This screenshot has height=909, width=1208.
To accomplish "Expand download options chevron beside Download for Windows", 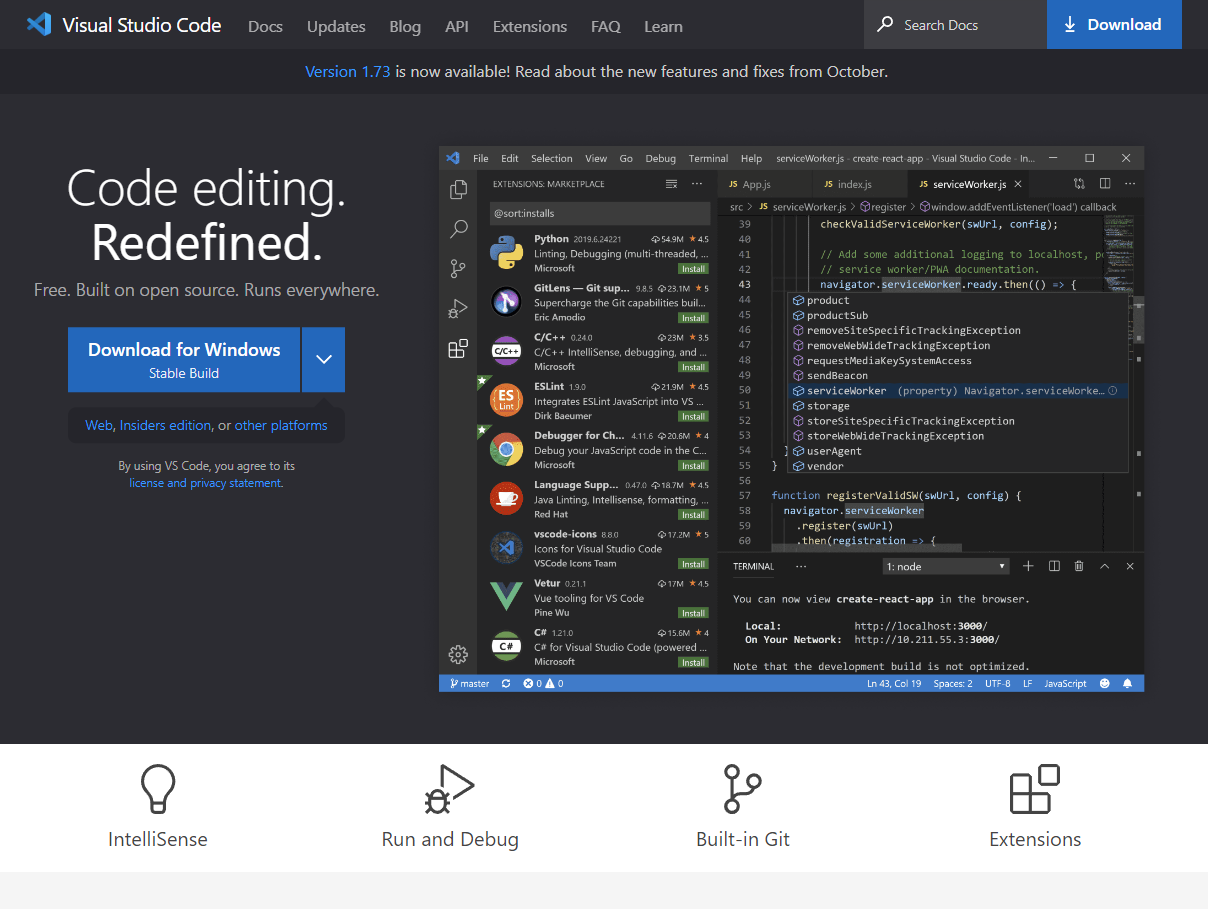I will tap(324, 359).
